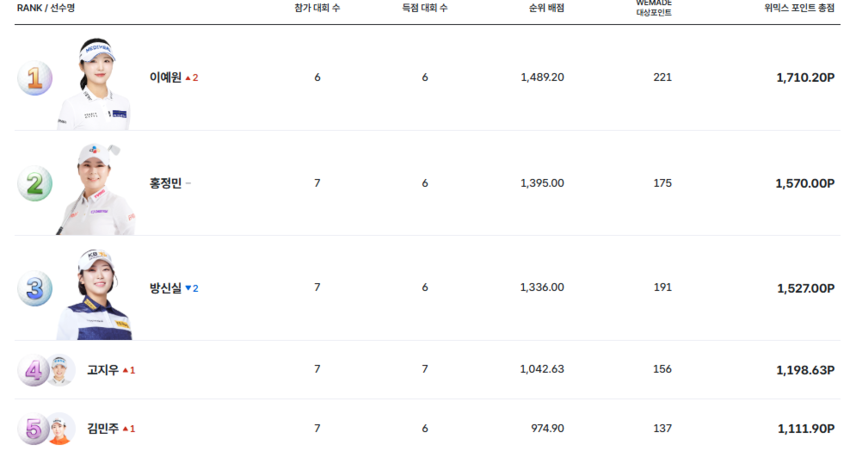Click the rank 5 medal icon
Screen dimensions: 850x451
pos(33,429)
